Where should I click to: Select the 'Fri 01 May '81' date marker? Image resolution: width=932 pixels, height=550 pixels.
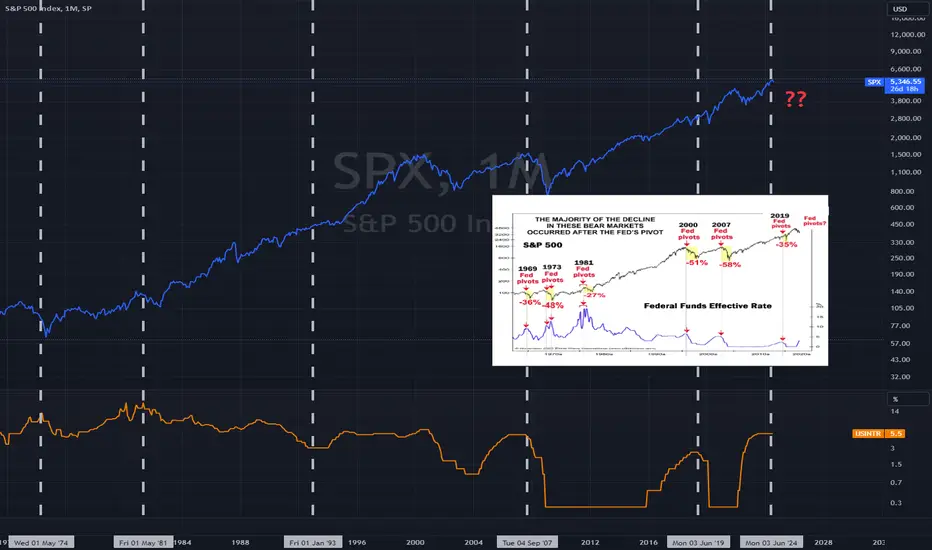coord(143,542)
